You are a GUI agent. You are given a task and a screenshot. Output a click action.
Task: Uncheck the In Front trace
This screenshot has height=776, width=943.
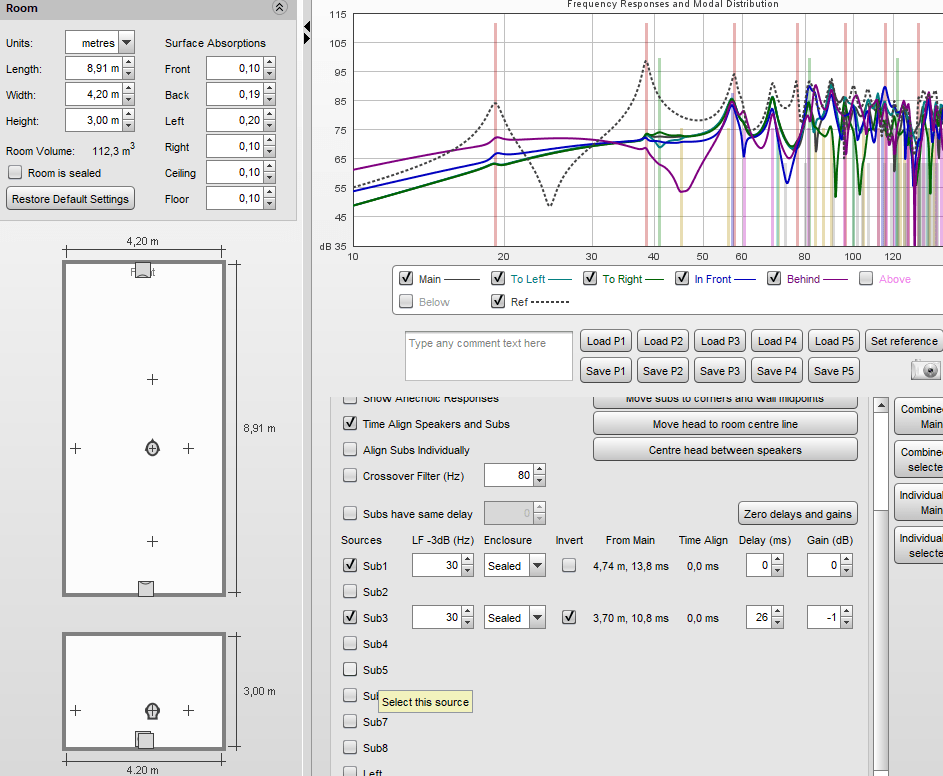[x=681, y=278]
